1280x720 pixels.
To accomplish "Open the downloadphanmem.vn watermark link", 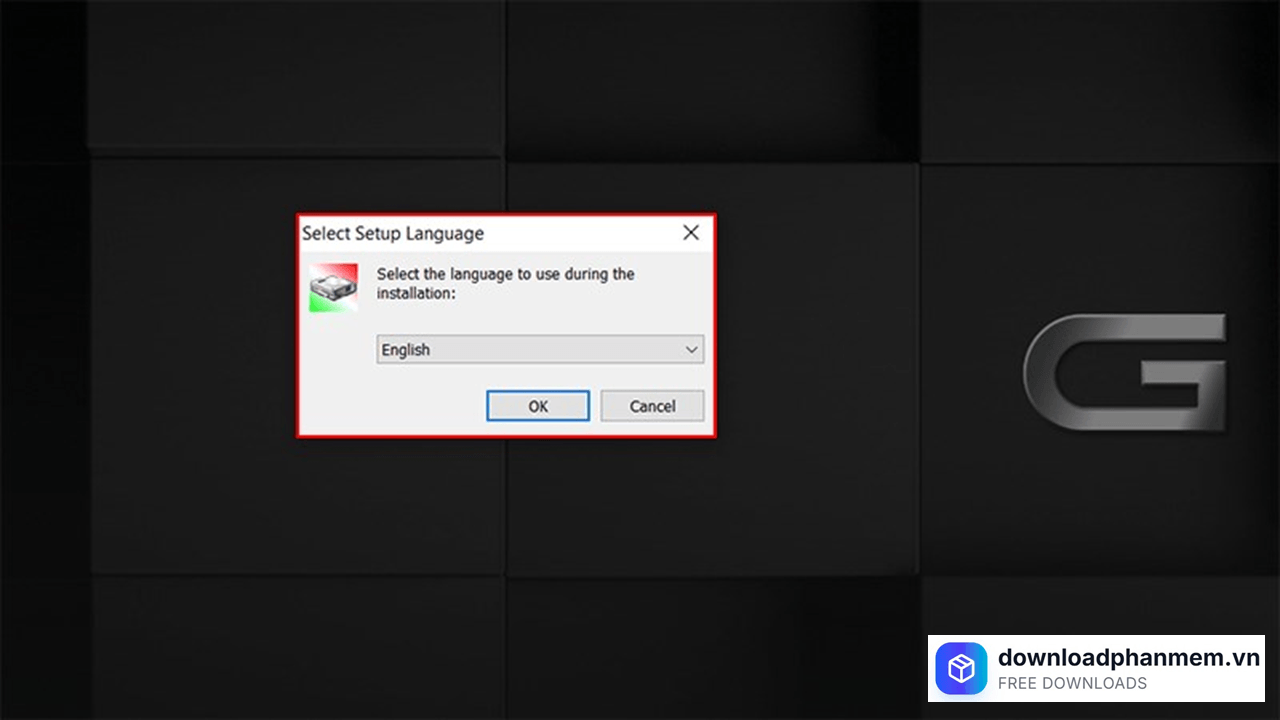I will tap(1128, 657).
